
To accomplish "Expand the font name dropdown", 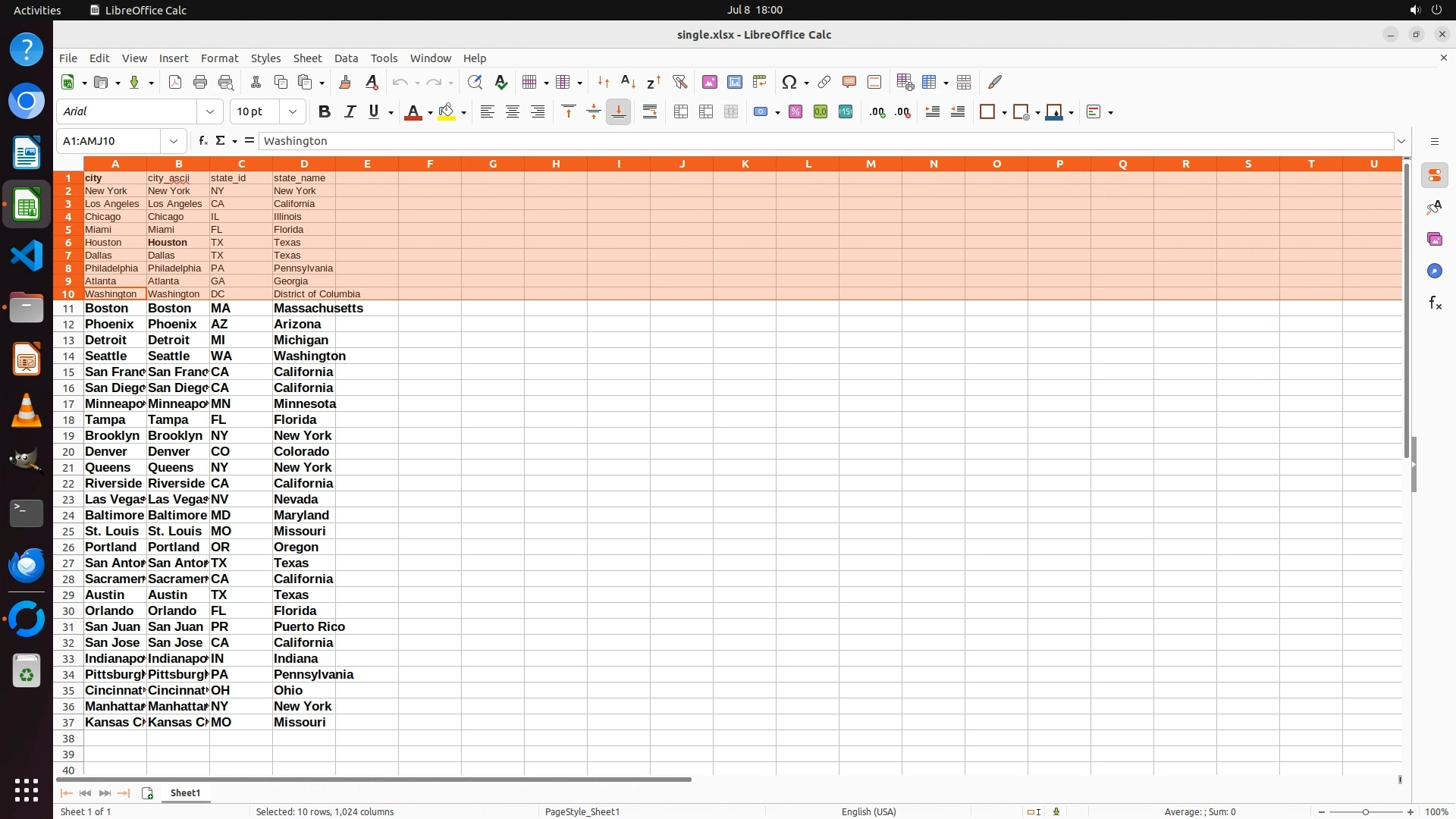I will [x=210, y=112].
